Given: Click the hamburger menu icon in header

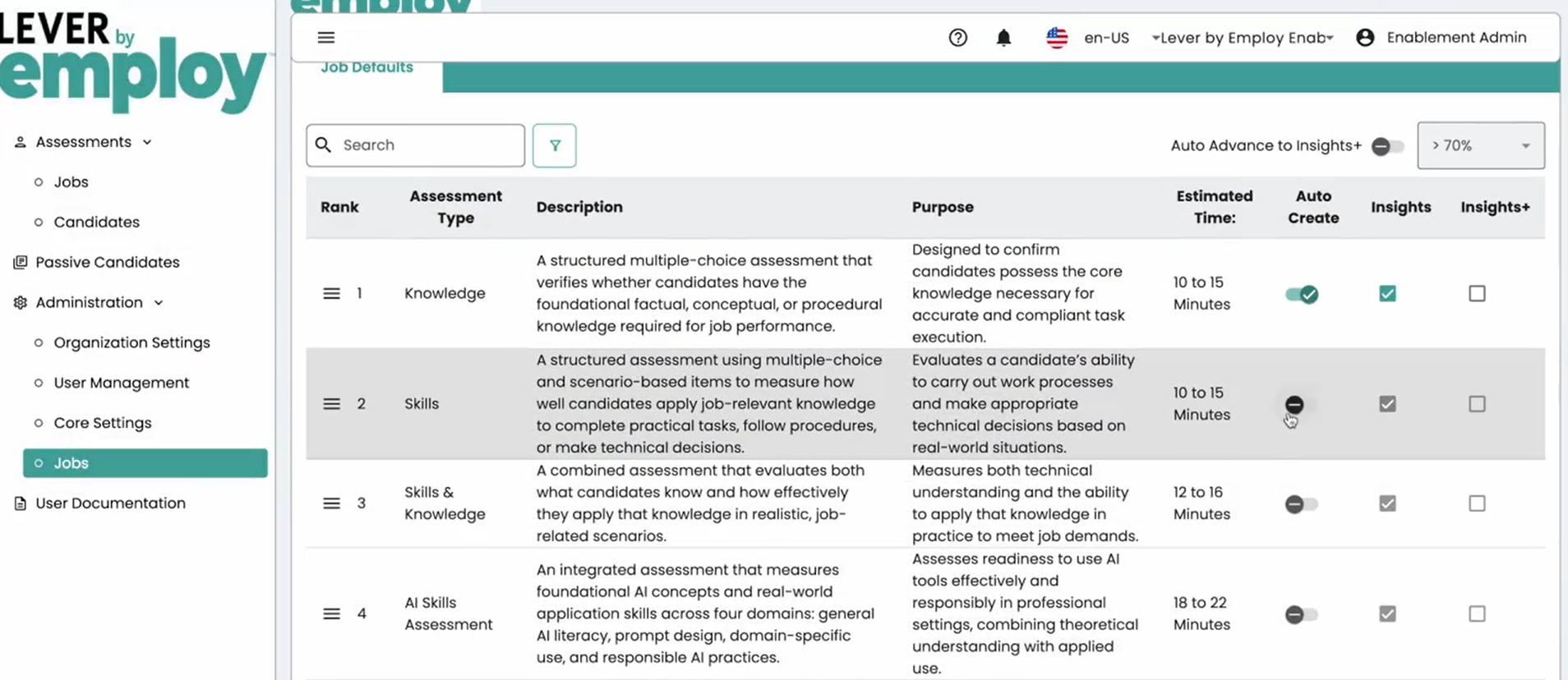Looking at the screenshot, I should click(325, 38).
